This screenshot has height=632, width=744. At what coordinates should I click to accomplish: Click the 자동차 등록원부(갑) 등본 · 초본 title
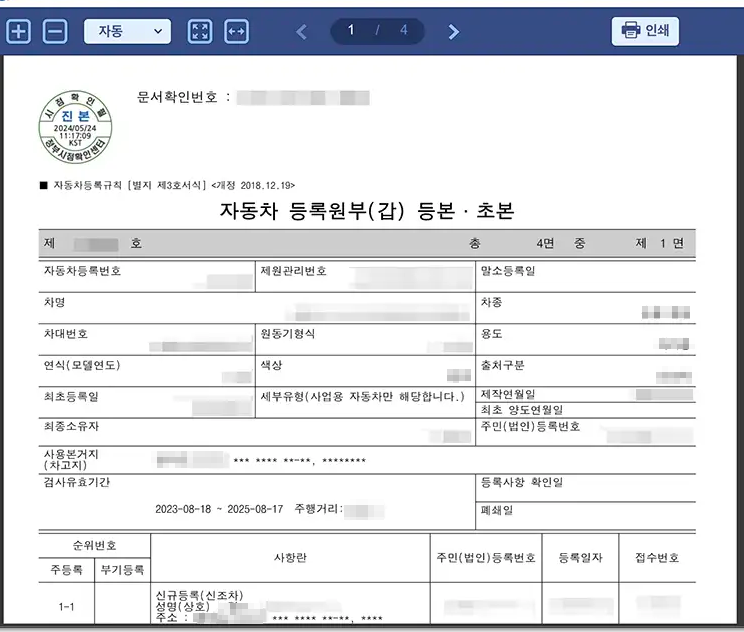click(x=367, y=210)
